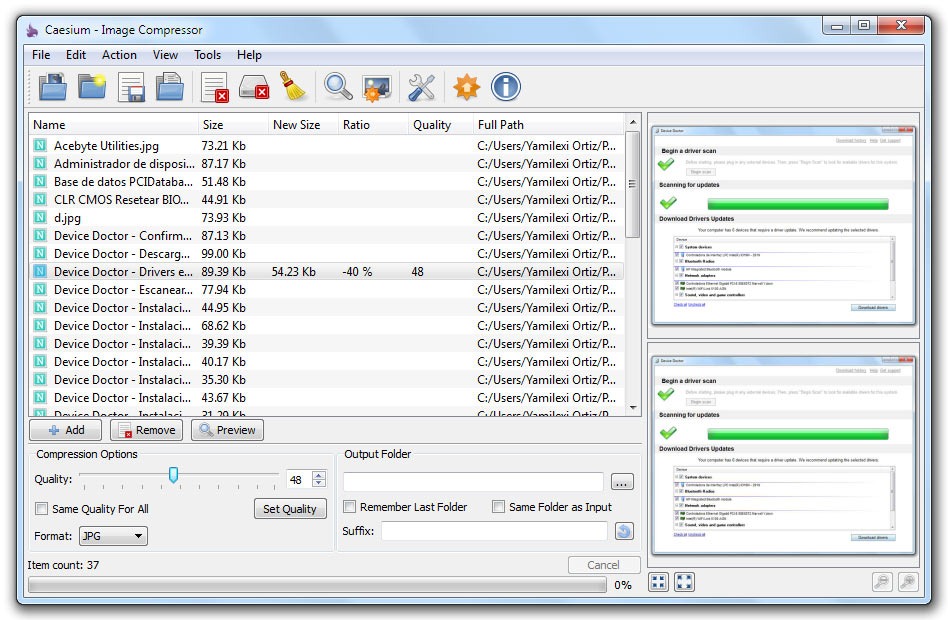This screenshot has height=620, width=948.
Task: Click the upper original preview thumbnail
Action: [x=783, y=225]
